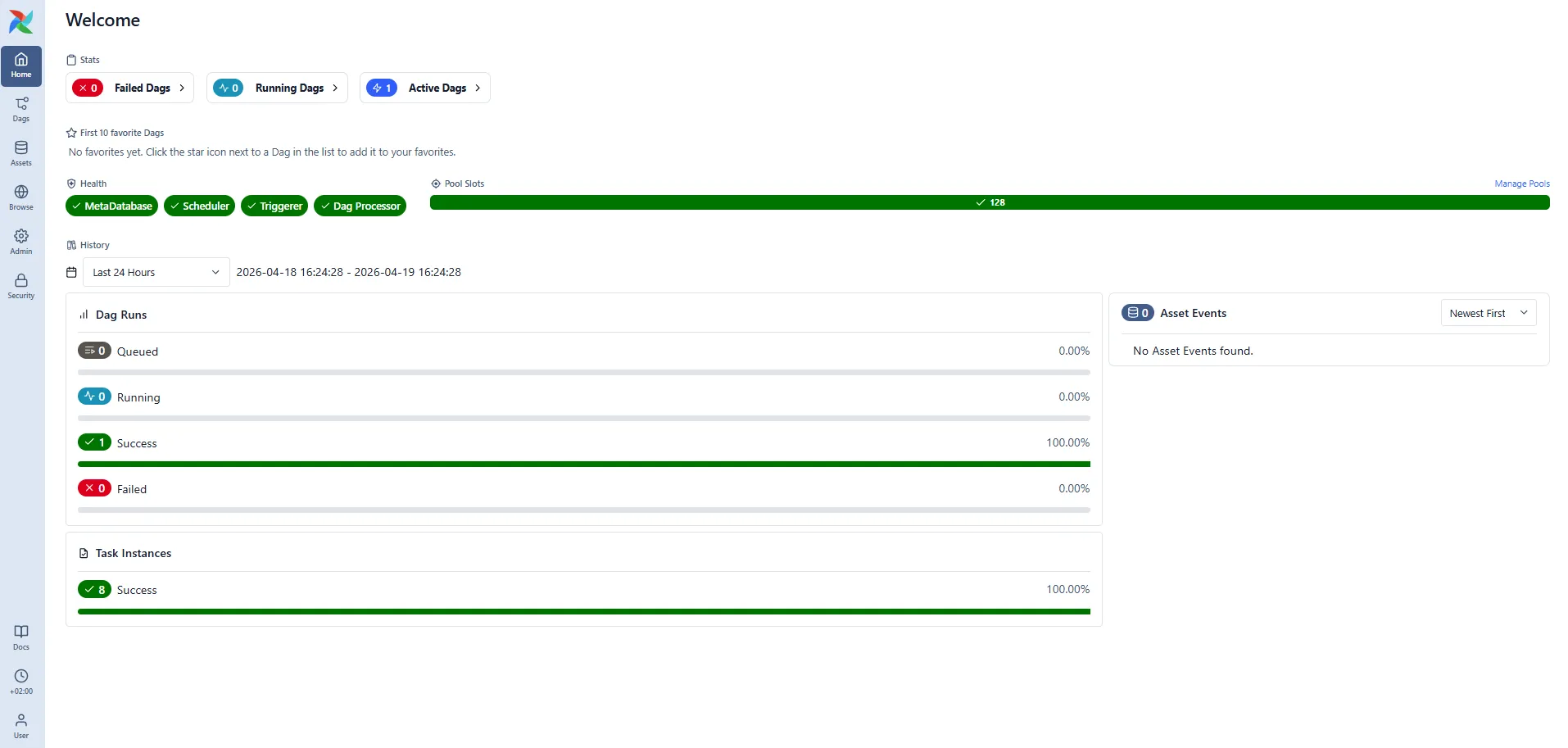Click the MetaDatabase health button
The width and height of the screenshot is (1568, 748).
tap(111, 206)
